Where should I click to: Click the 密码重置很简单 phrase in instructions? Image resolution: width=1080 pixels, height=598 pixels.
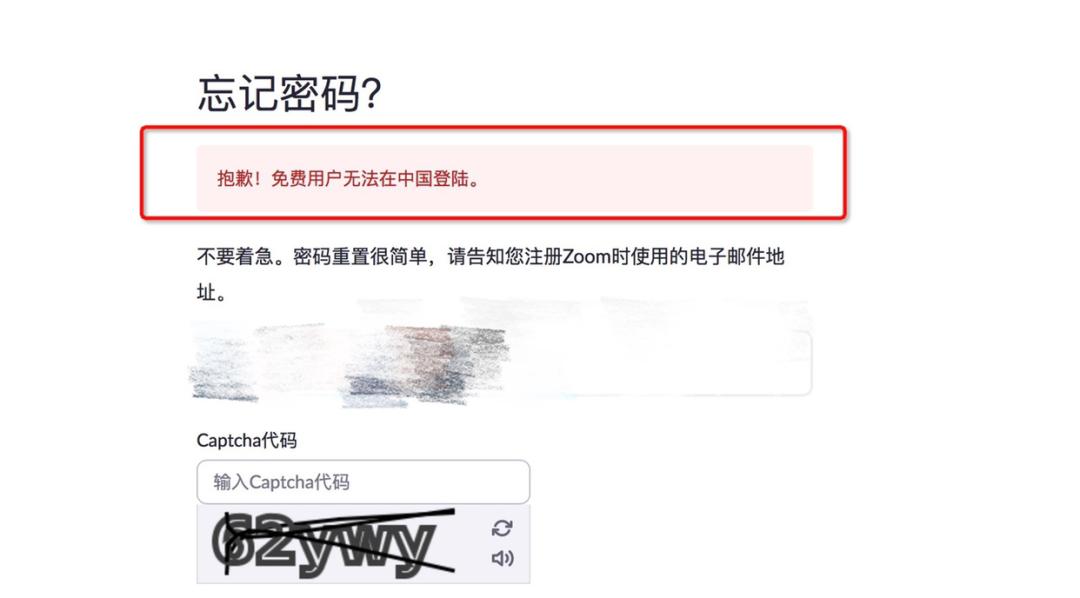coord(360,257)
